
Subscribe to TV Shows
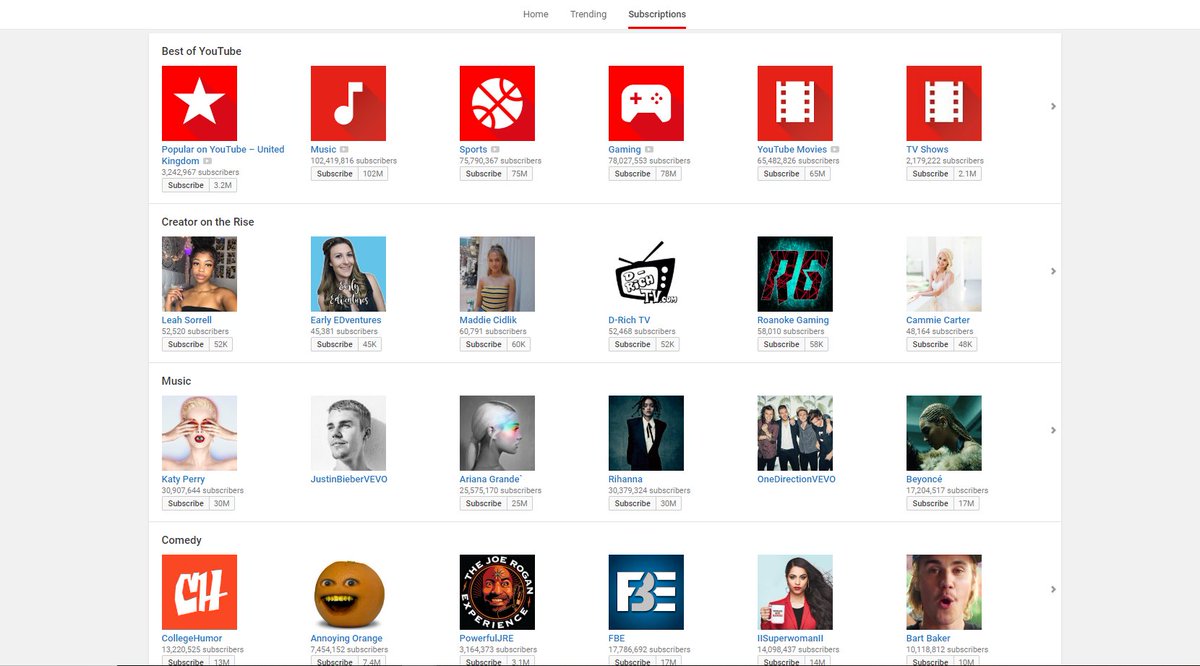(x=930, y=173)
